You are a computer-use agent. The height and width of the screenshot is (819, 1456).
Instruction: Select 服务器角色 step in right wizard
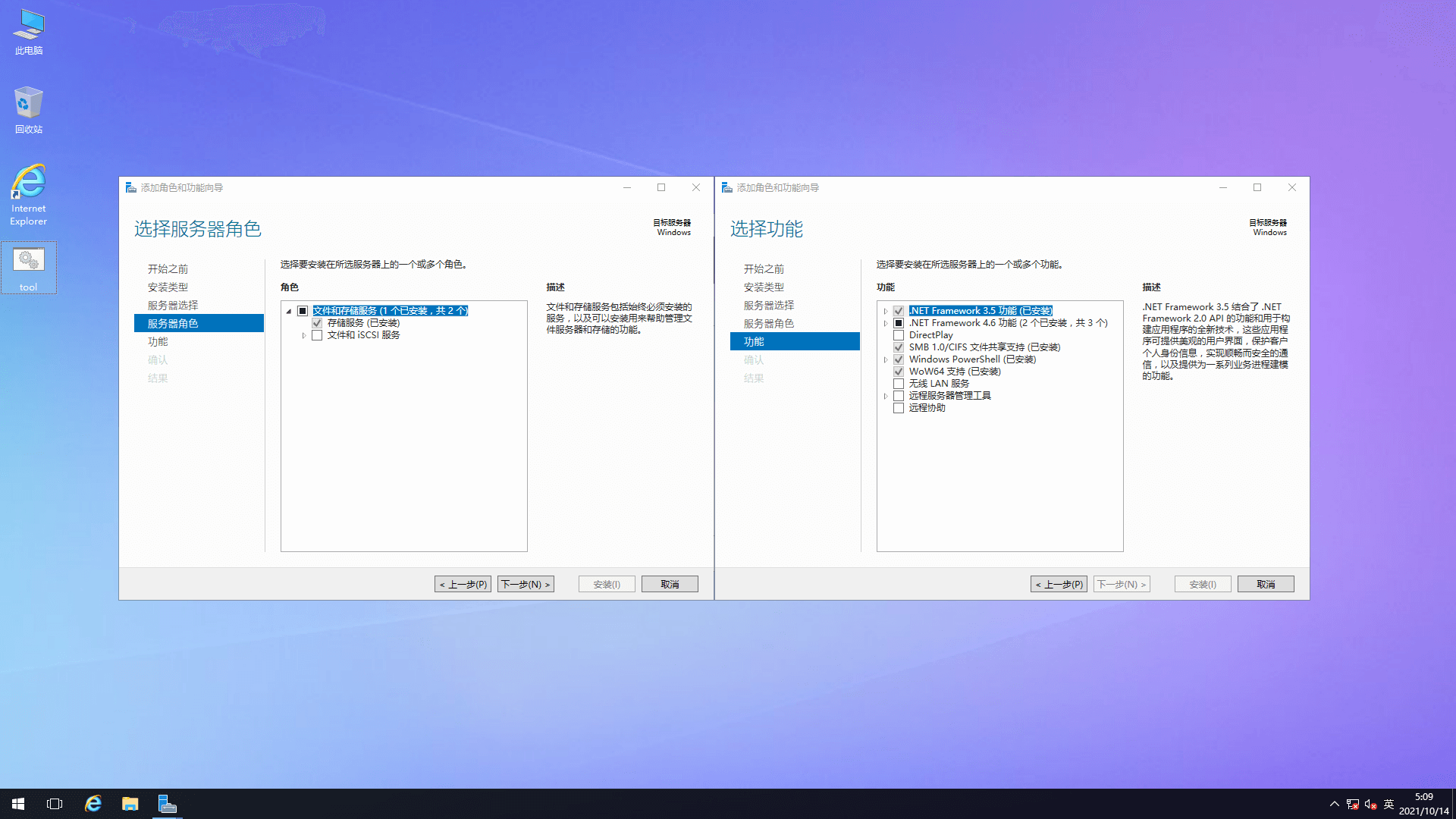pos(768,324)
